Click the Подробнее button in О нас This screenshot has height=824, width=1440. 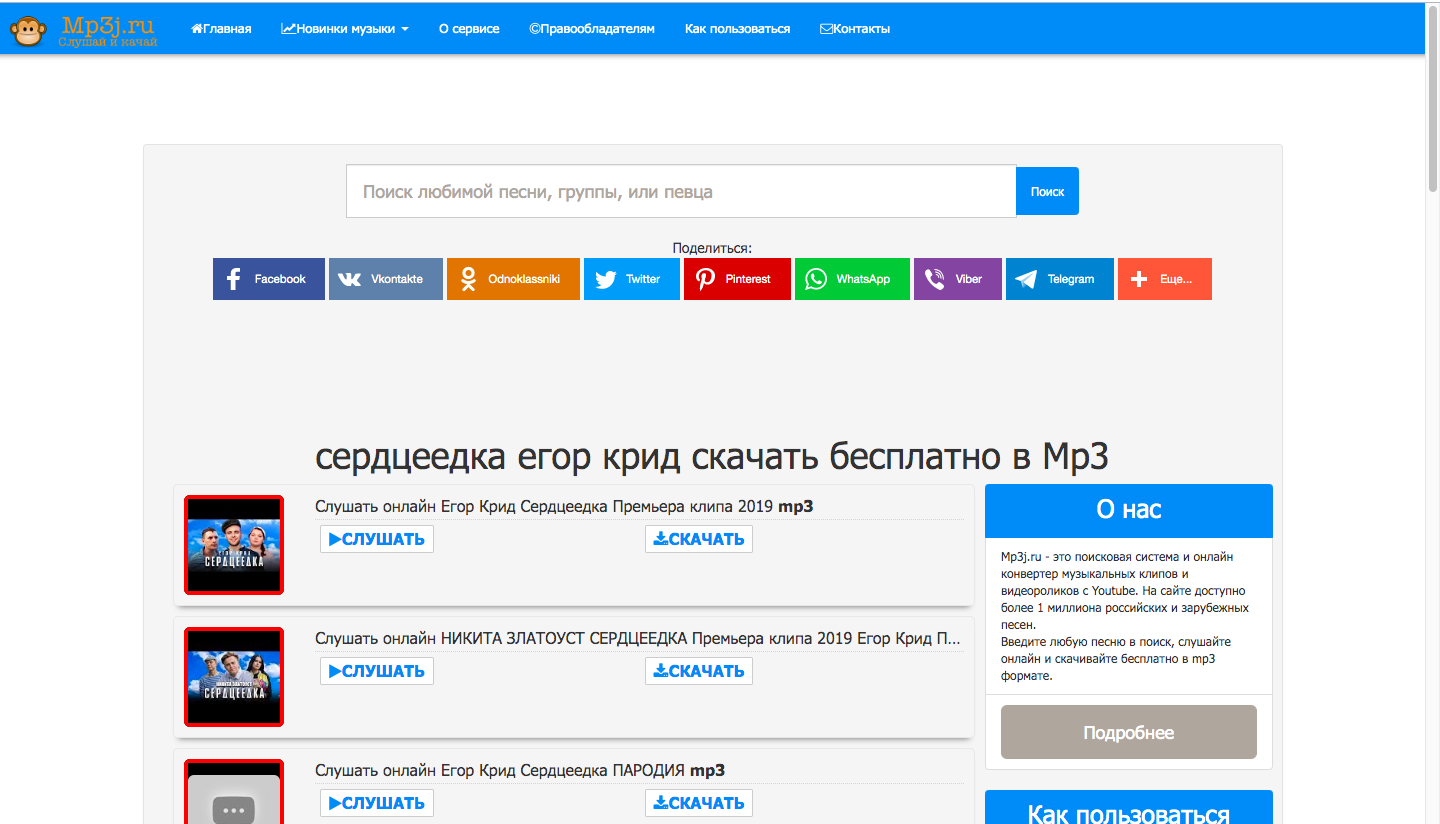(1129, 732)
